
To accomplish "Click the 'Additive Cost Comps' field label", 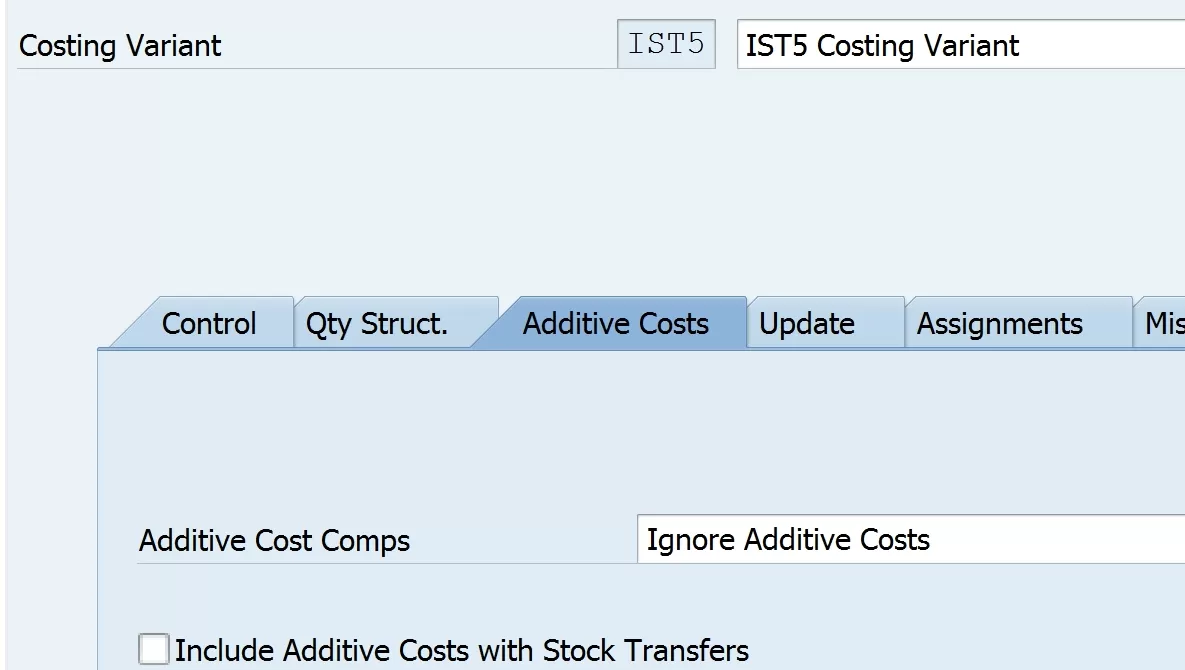I will [274, 541].
